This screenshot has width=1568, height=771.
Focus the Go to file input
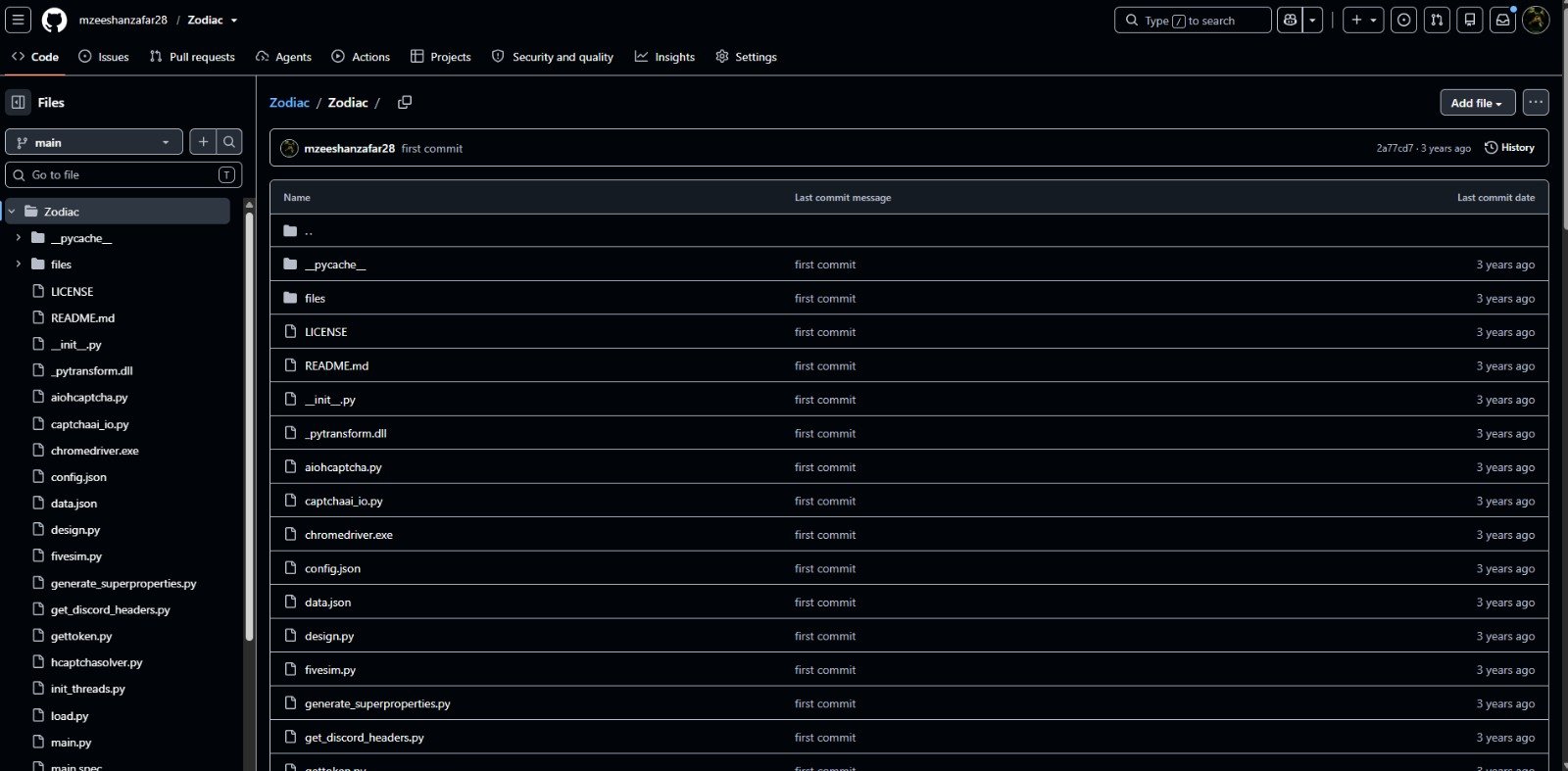(x=123, y=174)
